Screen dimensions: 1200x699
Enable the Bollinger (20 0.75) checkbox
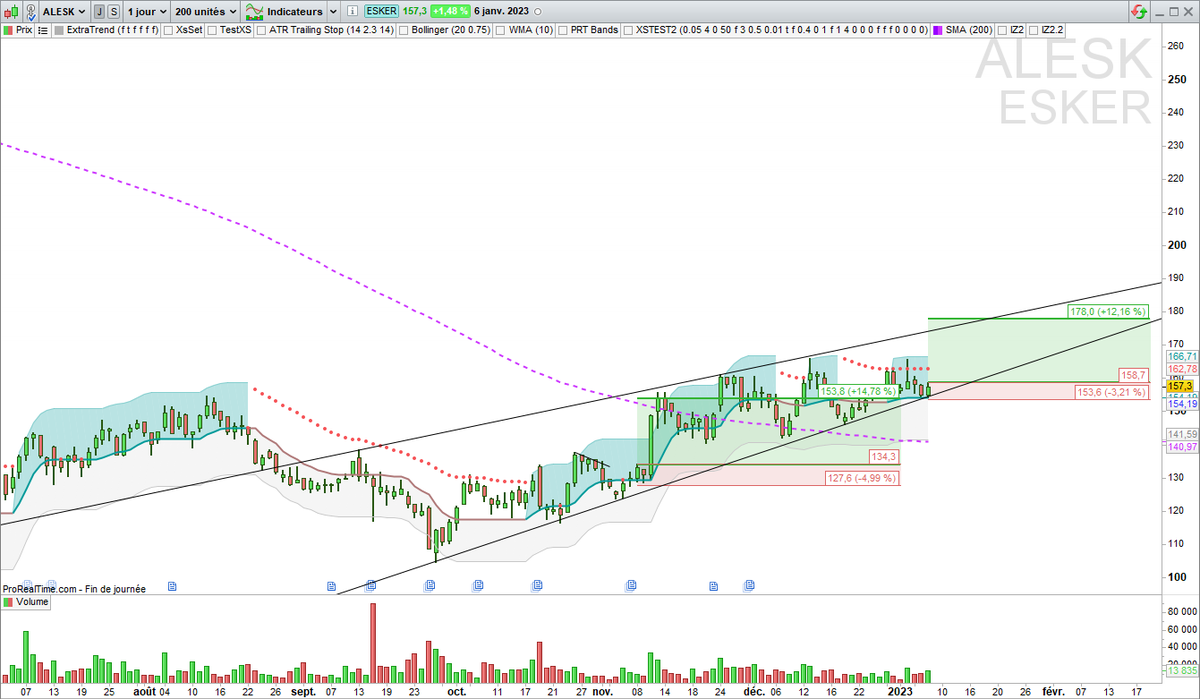404,30
